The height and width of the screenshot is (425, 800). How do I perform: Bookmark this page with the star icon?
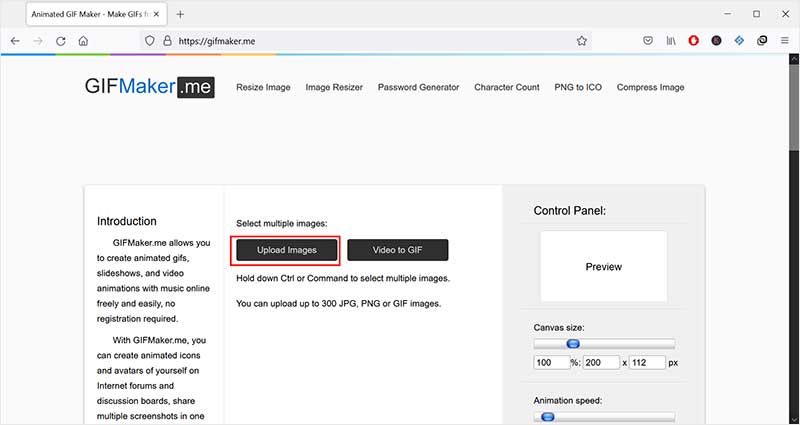coord(582,41)
